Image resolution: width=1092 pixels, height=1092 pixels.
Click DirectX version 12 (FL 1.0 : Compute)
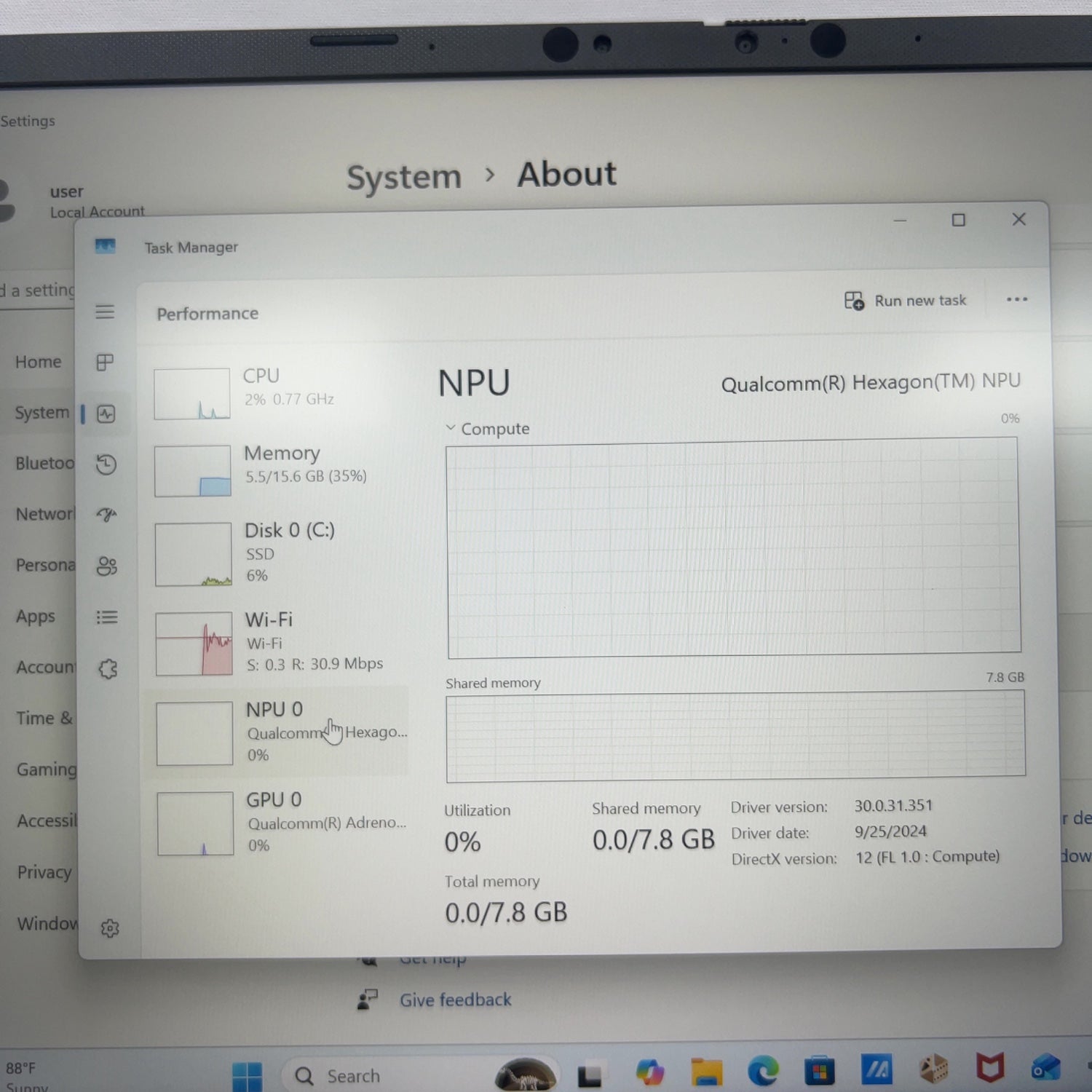tap(927, 857)
